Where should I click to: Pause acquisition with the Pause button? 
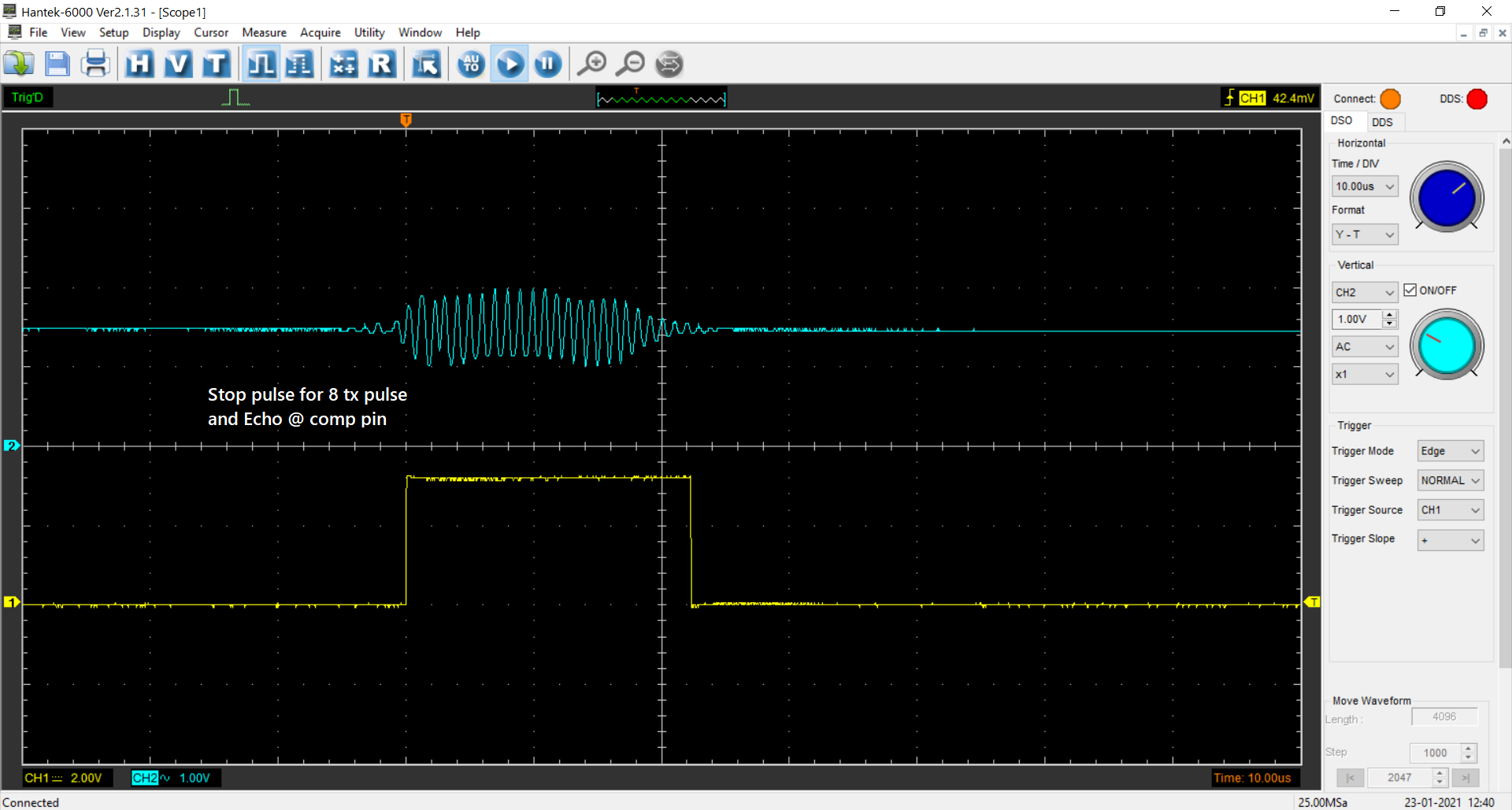click(x=548, y=64)
